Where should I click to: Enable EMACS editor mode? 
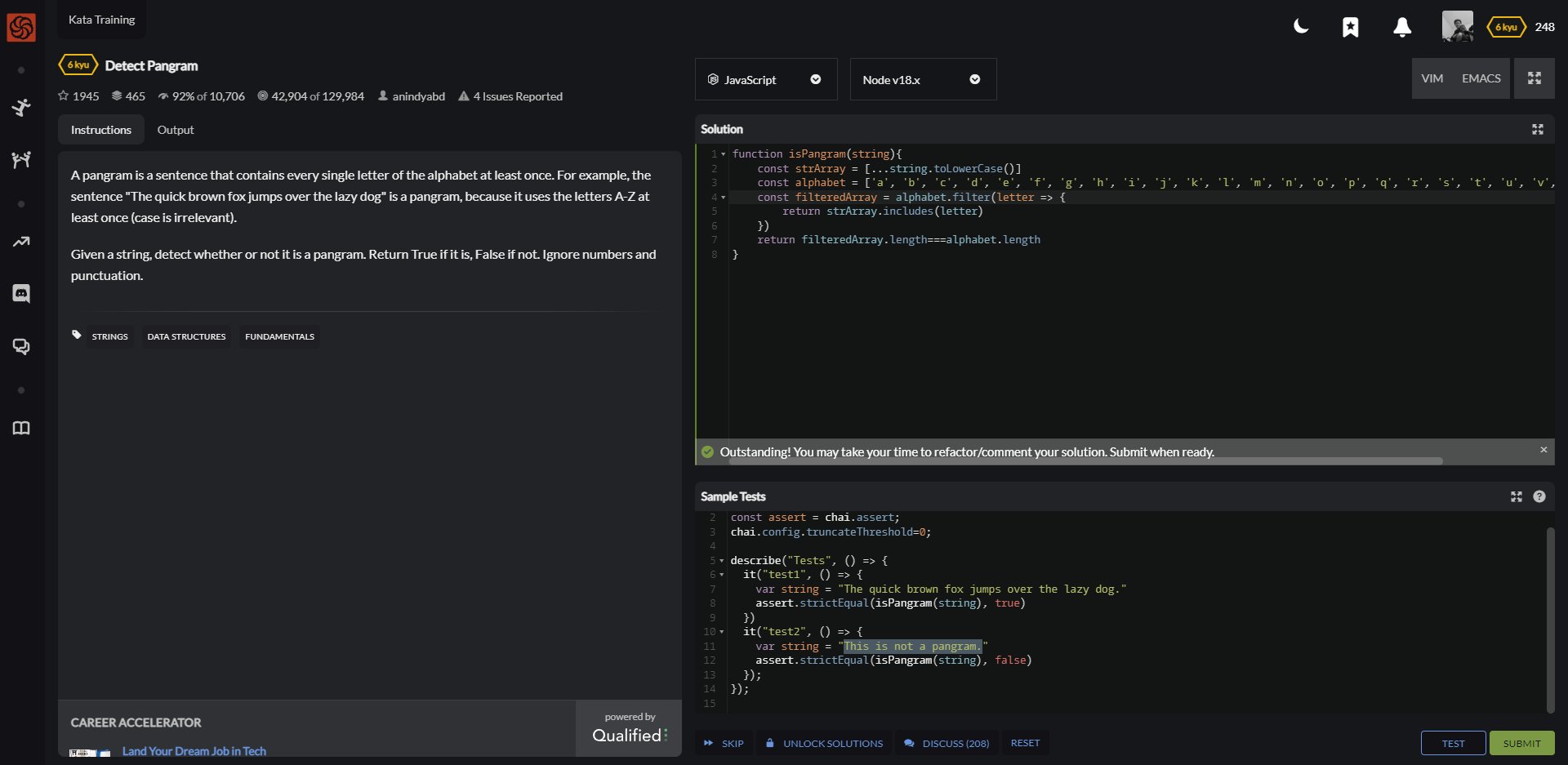tap(1481, 78)
